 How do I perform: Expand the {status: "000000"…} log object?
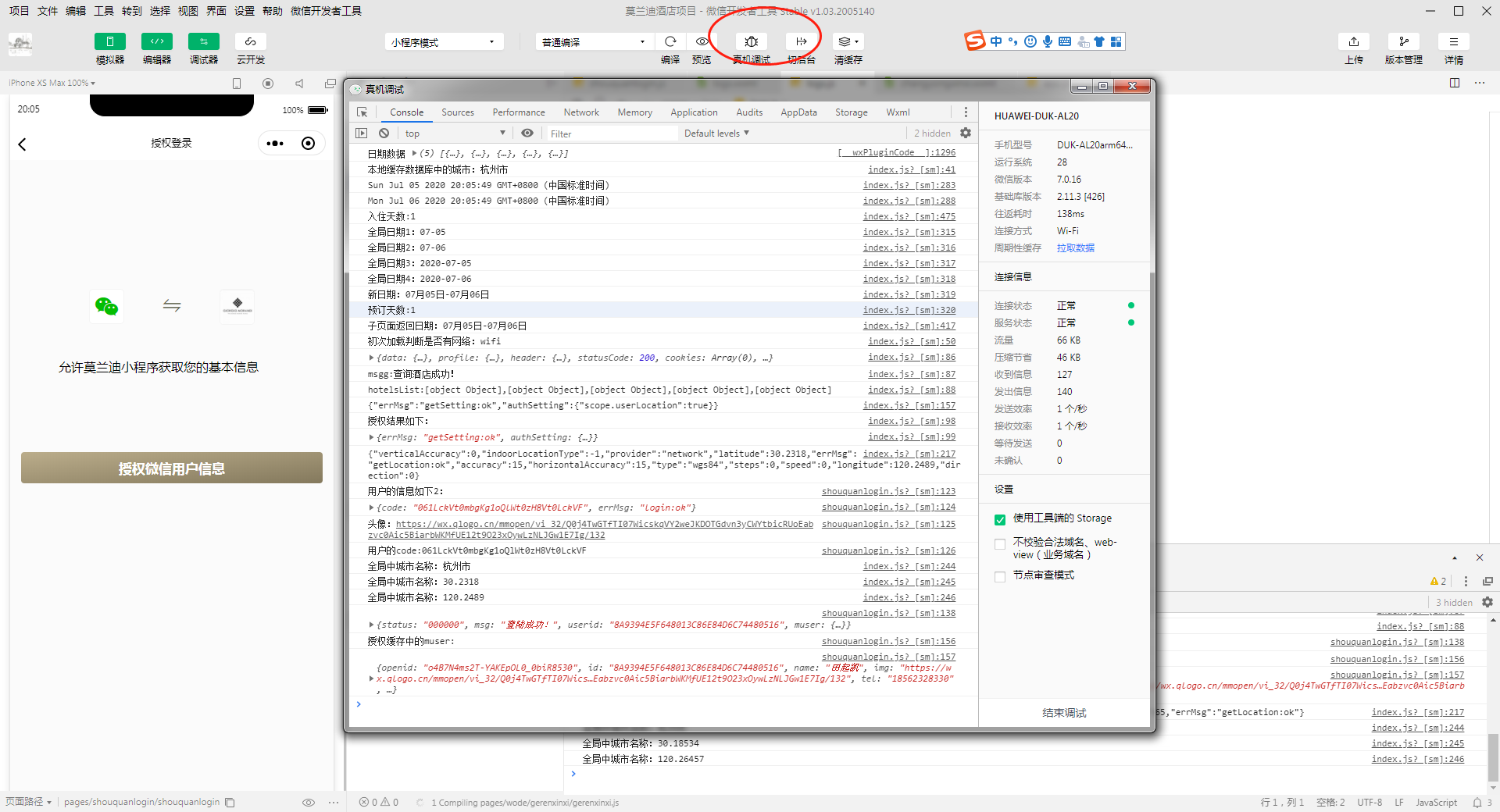click(x=371, y=625)
